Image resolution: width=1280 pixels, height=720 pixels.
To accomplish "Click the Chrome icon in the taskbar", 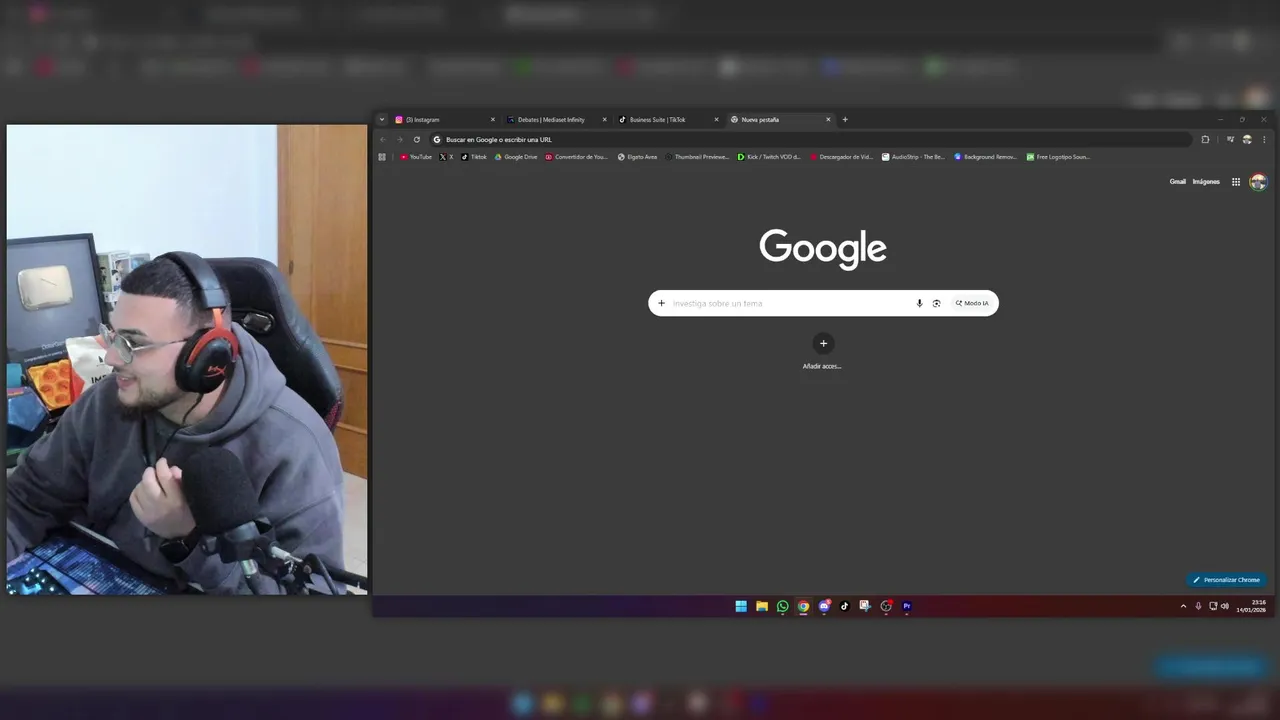I will [803, 606].
